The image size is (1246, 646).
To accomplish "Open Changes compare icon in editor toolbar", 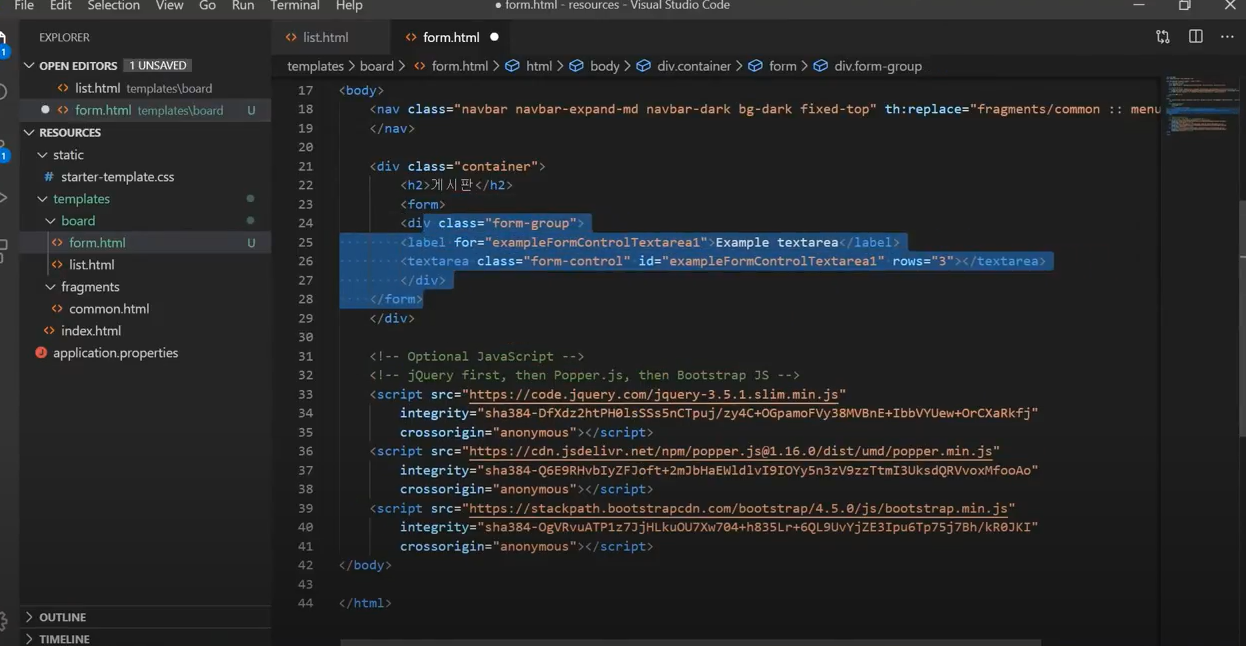I will [1162, 37].
